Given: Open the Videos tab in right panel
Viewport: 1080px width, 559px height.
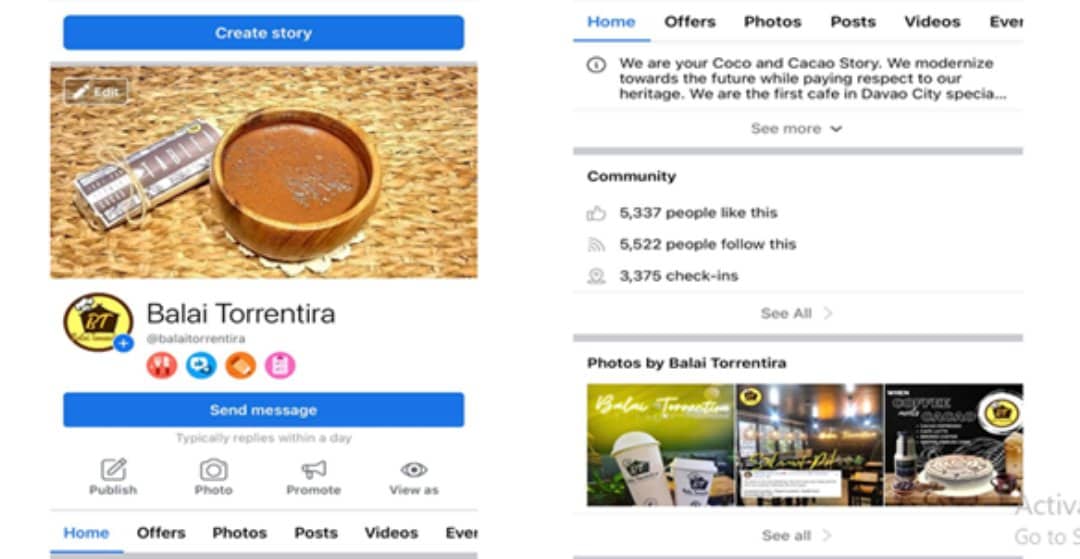Looking at the screenshot, I should point(932,21).
